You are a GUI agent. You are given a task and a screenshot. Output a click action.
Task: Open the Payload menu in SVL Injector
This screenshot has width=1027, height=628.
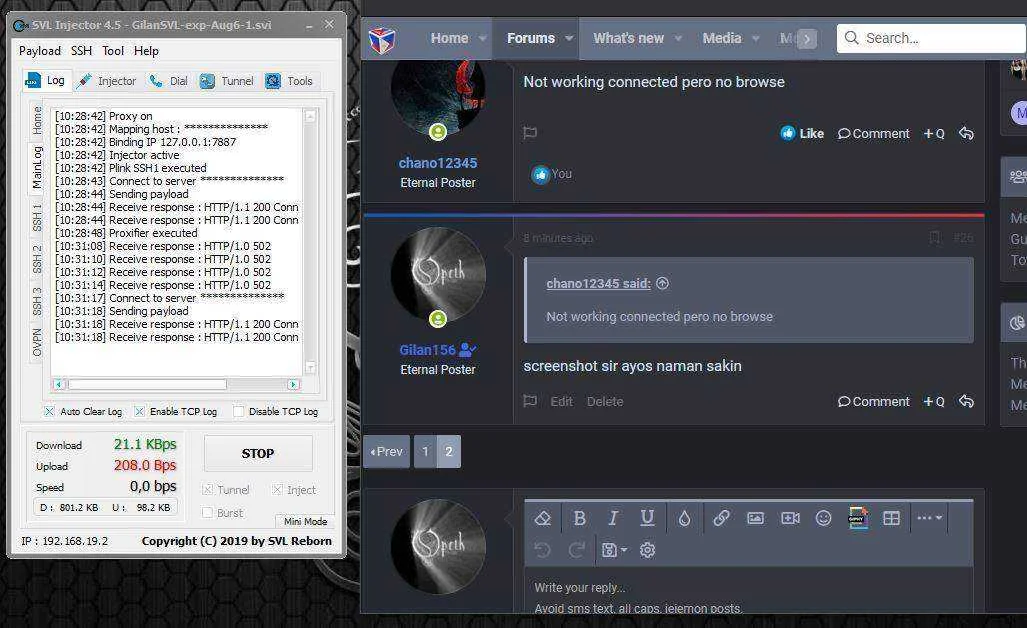point(39,50)
